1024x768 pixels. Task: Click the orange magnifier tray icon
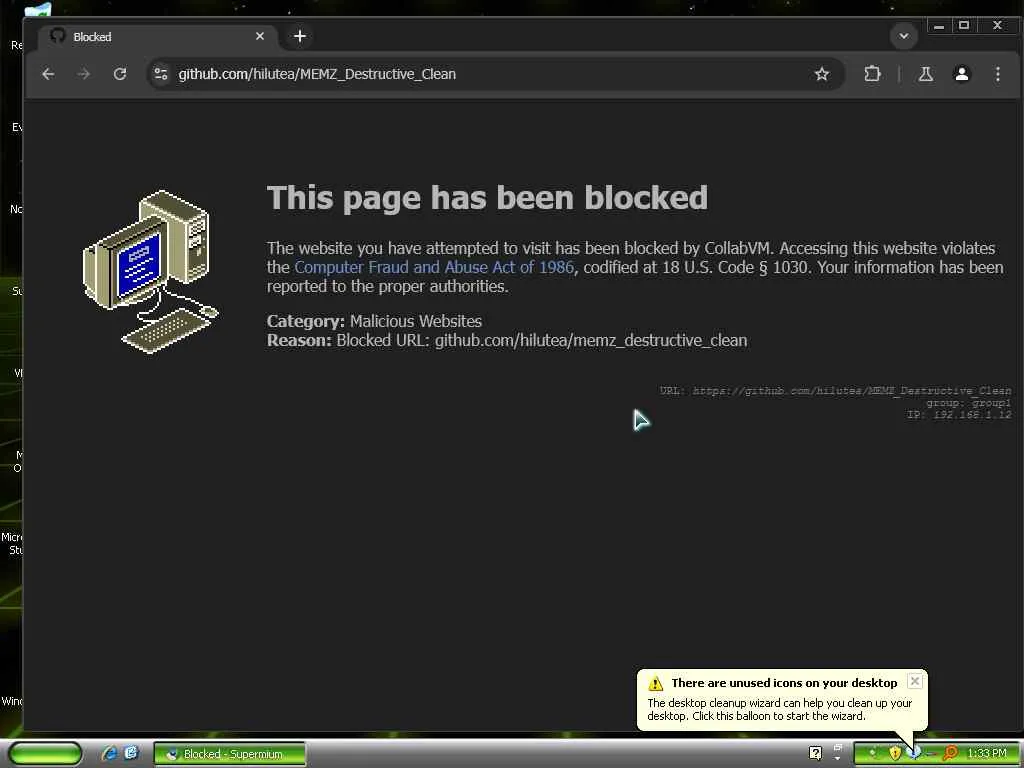click(950, 754)
